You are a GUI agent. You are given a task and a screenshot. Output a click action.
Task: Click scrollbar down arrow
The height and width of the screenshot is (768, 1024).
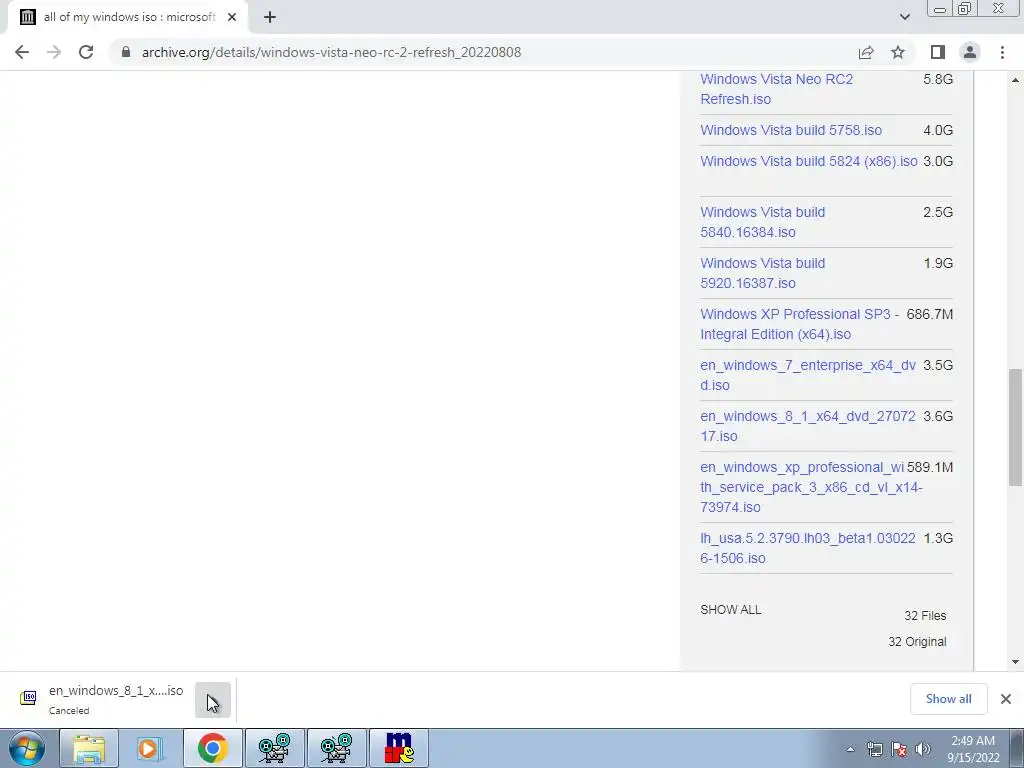coord(1015,662)
